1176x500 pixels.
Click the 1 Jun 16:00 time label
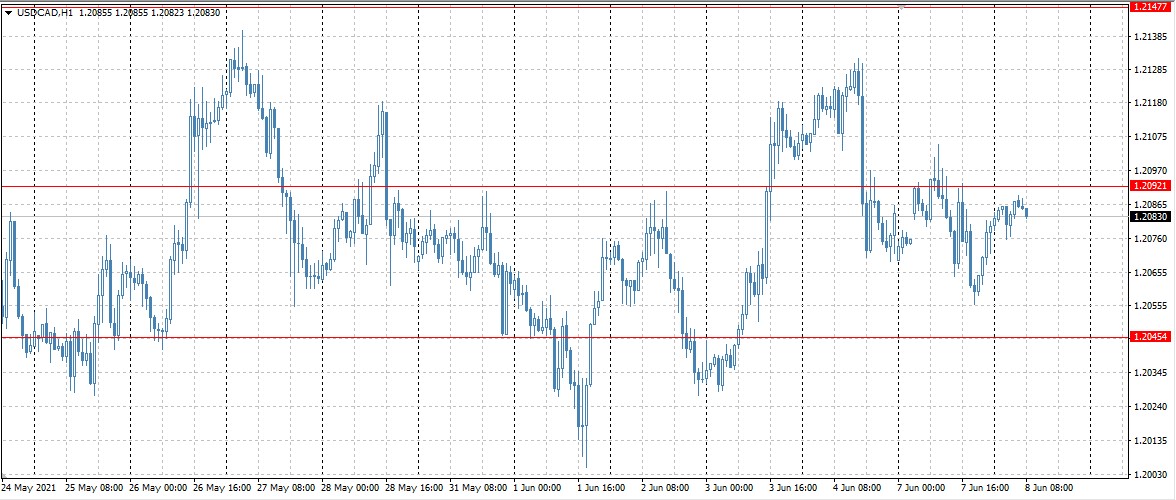coord(602,487)
